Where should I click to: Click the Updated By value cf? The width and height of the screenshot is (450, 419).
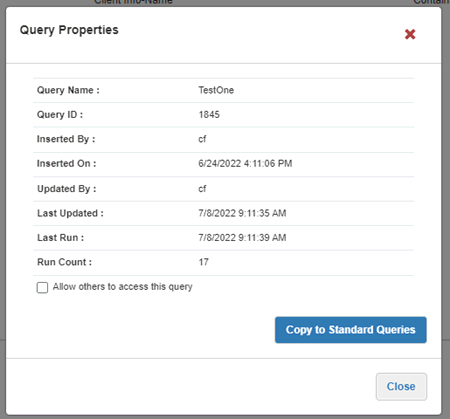pos(202,189)
